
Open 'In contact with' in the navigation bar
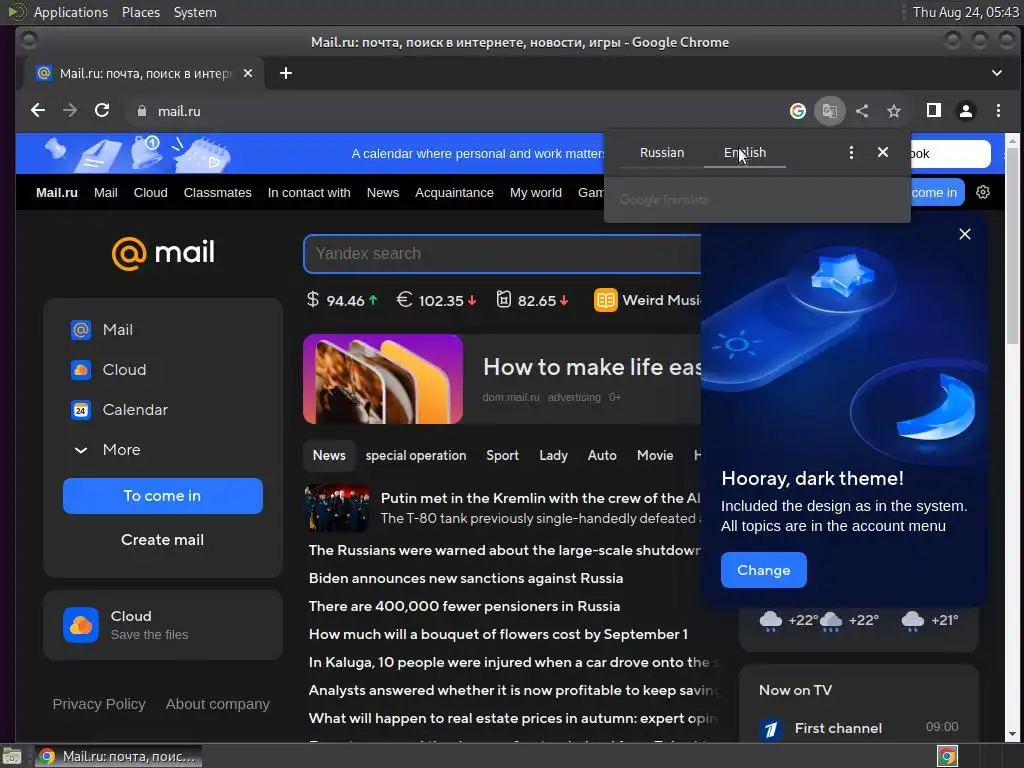pos(309,193)
